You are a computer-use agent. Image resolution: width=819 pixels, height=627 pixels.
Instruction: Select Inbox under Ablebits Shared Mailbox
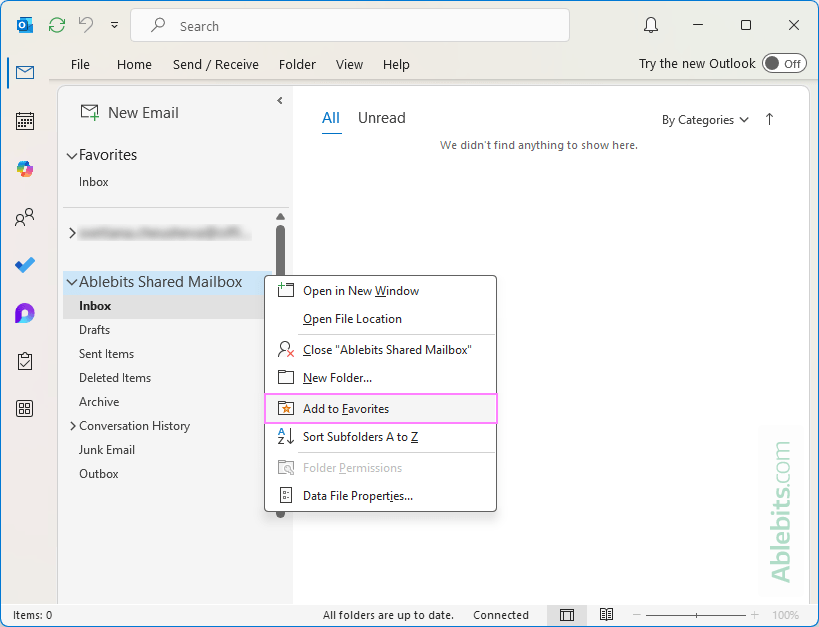click(x=163, y=306)
